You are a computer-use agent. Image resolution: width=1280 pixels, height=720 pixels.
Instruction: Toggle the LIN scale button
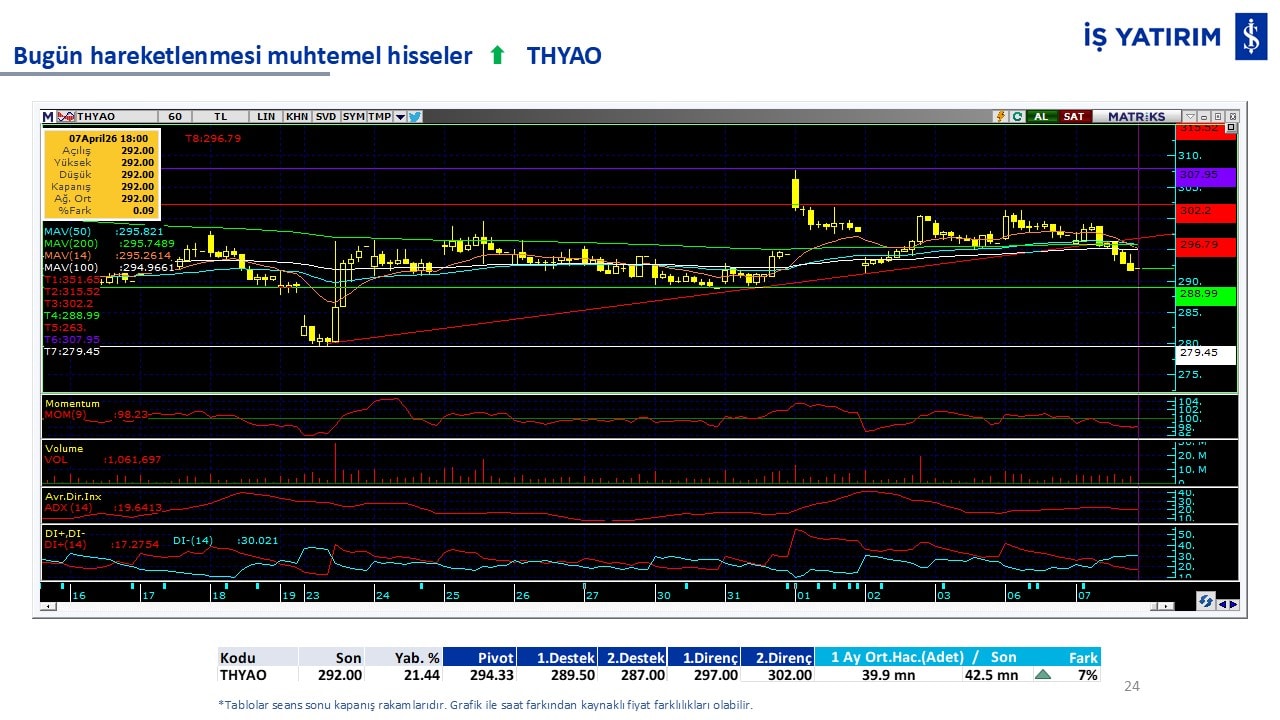point(266,117)
